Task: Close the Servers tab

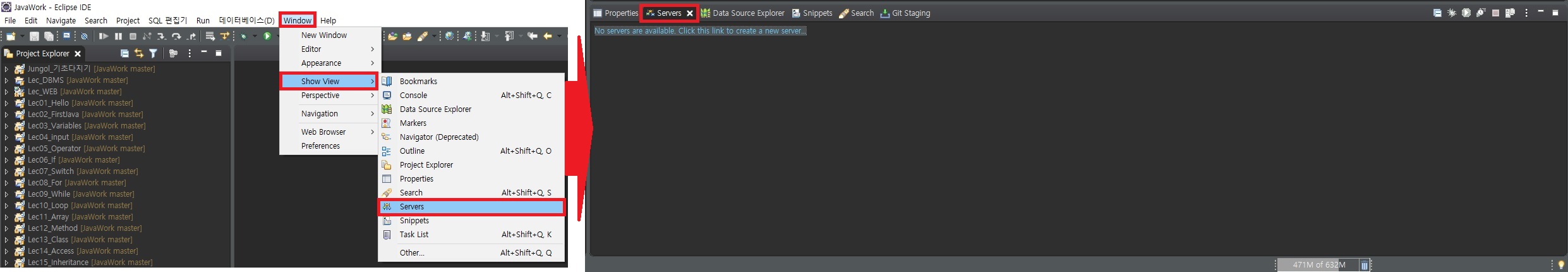Action: click(x=690, y=13)
